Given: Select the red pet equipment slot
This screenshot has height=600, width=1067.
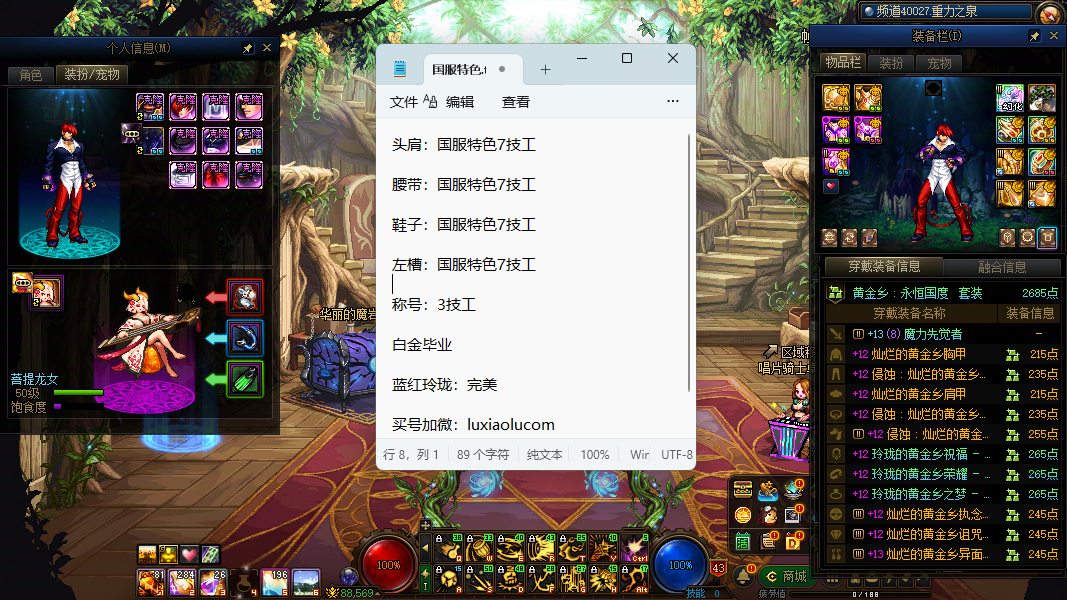Looking at the screenshot, I should coord(245,296).
